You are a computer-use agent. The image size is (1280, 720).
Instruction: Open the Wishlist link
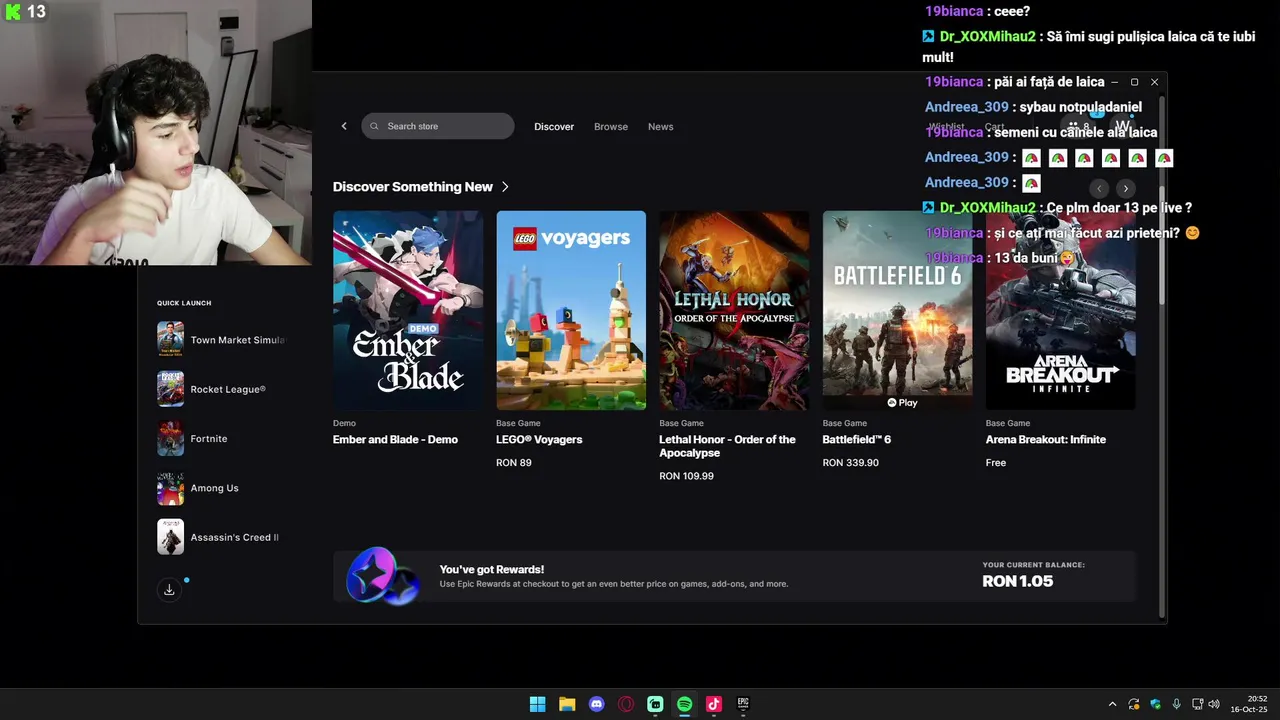point(947,127)
